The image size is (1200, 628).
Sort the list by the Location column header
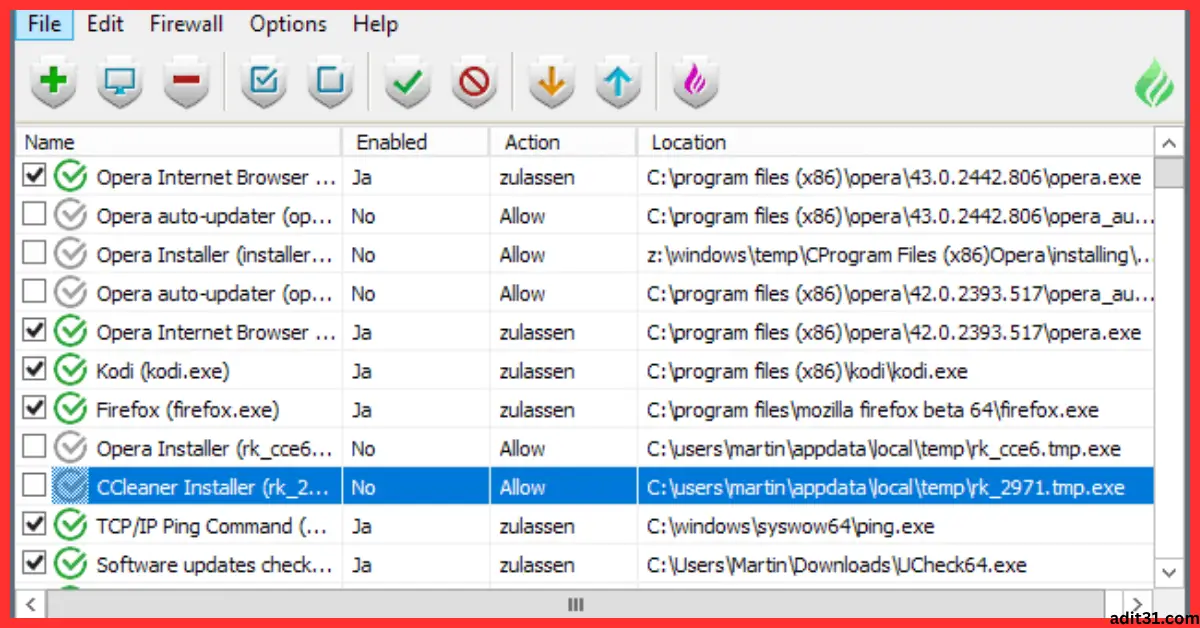click(896, 142)
